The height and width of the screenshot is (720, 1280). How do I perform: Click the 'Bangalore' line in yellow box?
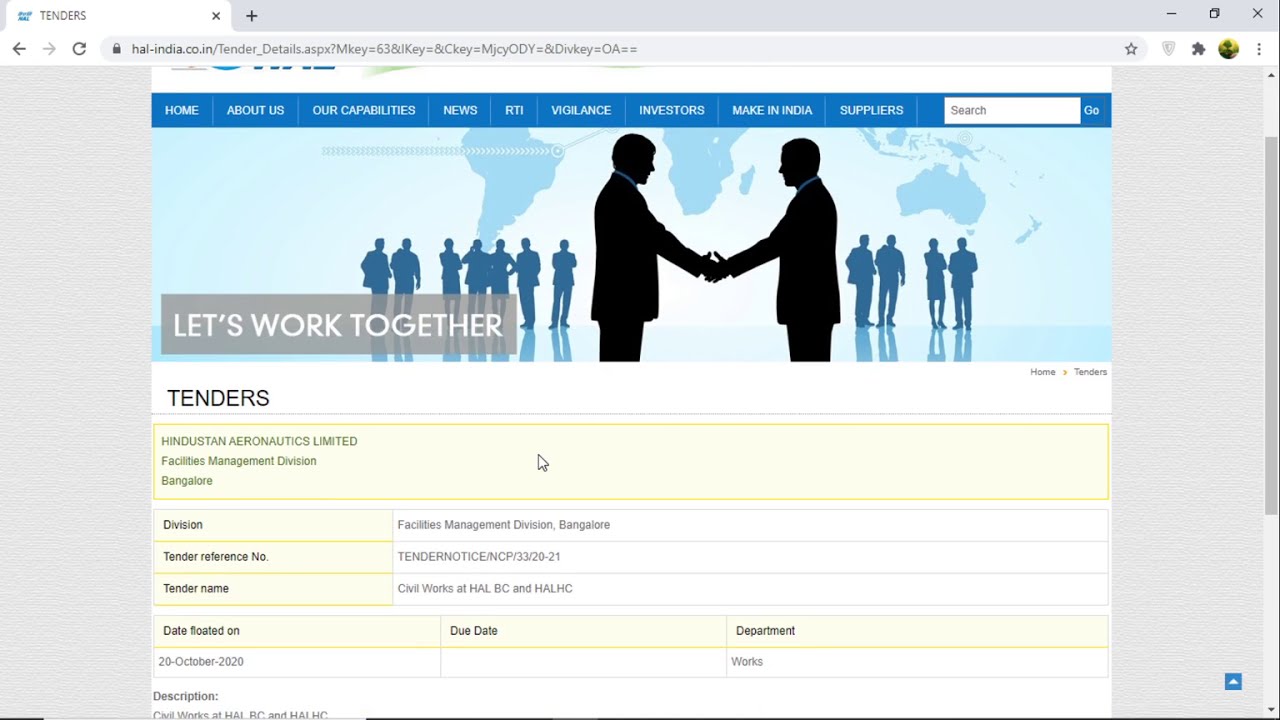click(187, 481)
